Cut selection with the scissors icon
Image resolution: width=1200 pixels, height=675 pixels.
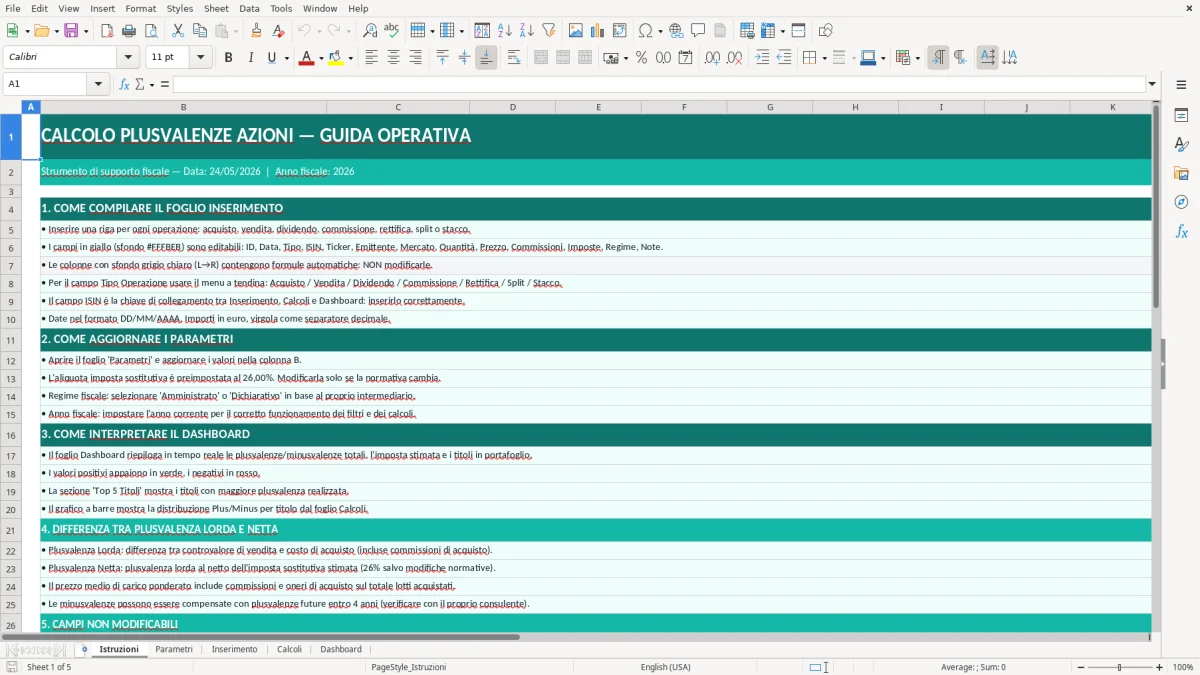coord(178,31)
